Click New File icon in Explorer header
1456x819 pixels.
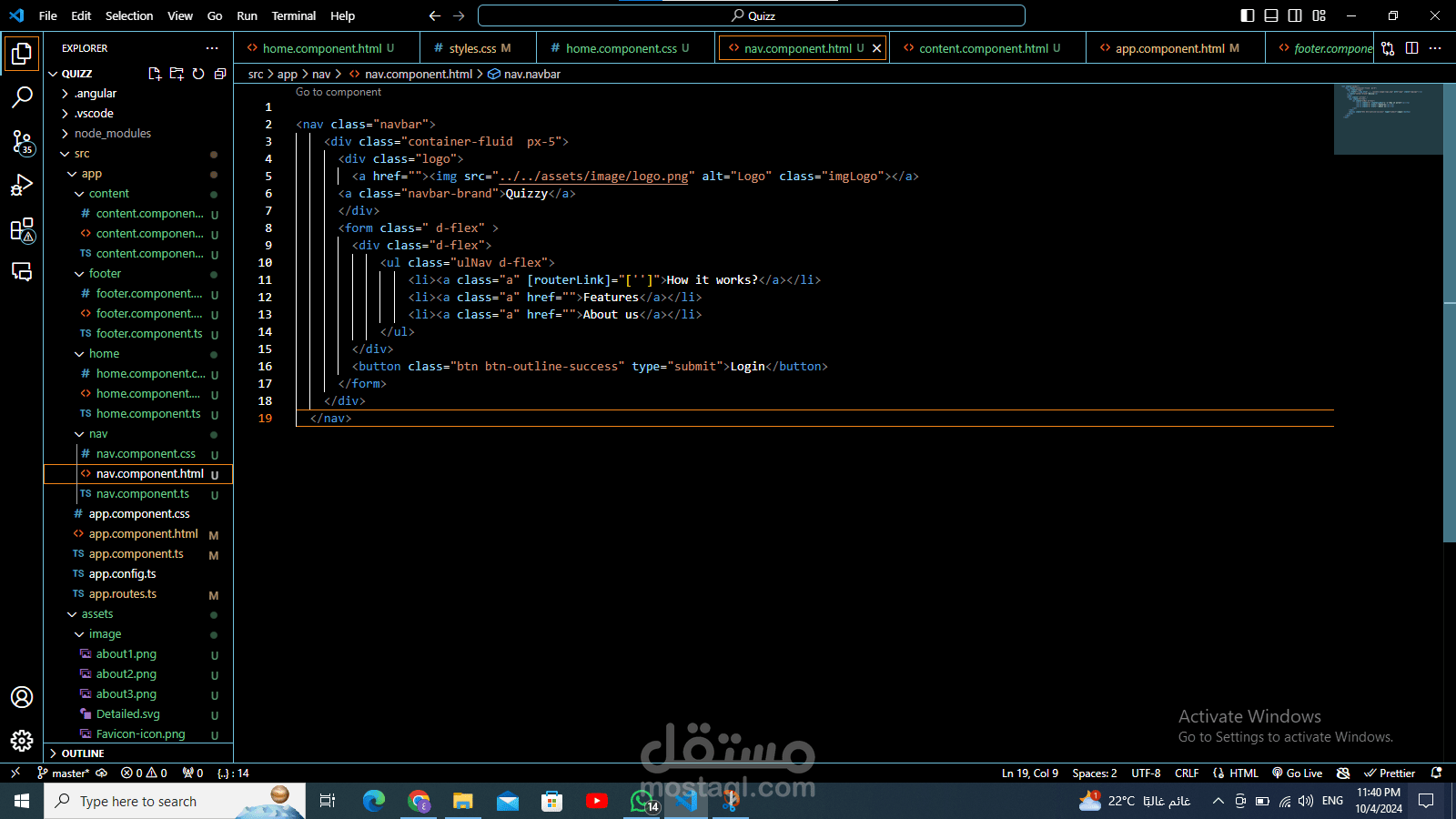pos(155,74)
